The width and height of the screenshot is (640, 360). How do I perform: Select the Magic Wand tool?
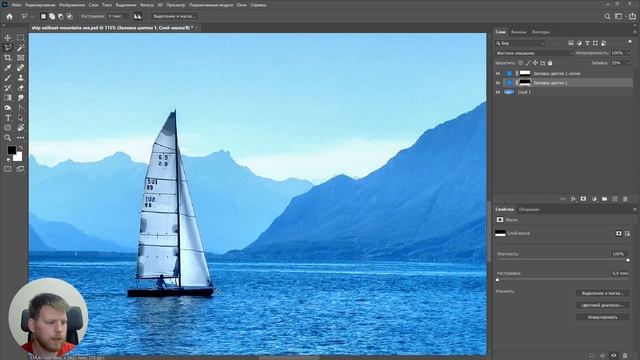tap(20, 48)
